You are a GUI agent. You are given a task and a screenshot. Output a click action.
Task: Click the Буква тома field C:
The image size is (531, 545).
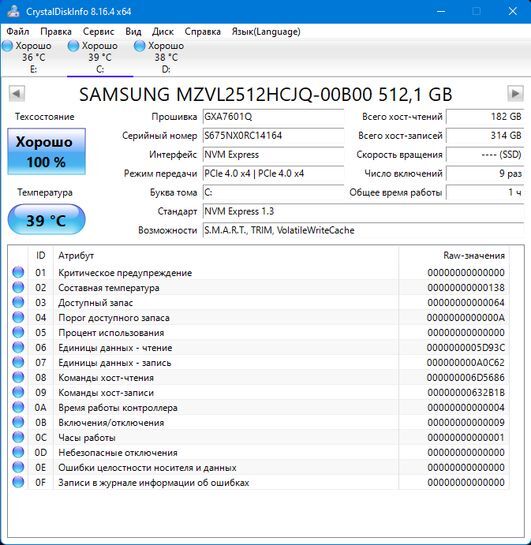point(273,192)
